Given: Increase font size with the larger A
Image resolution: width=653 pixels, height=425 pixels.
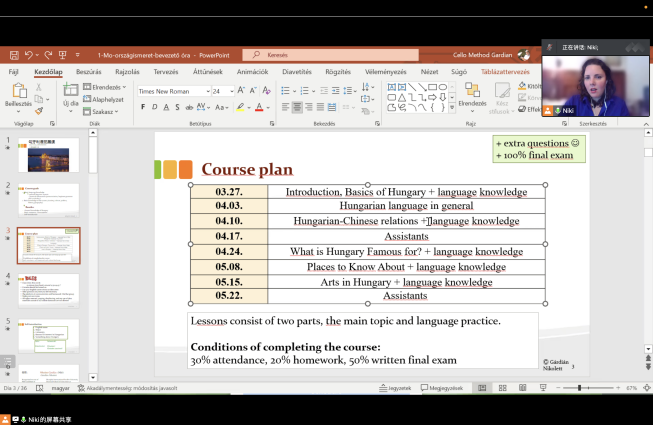Looking at the screenshot, I should point(241,90).
